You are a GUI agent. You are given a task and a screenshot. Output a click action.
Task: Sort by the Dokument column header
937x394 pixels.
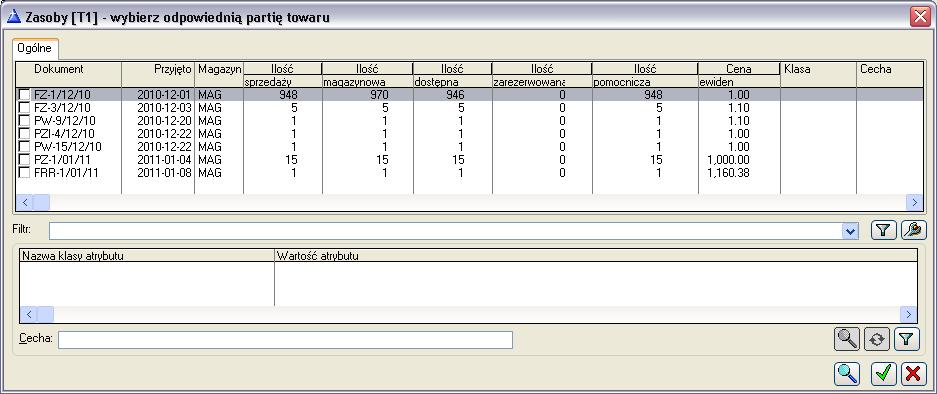point(68,74)
